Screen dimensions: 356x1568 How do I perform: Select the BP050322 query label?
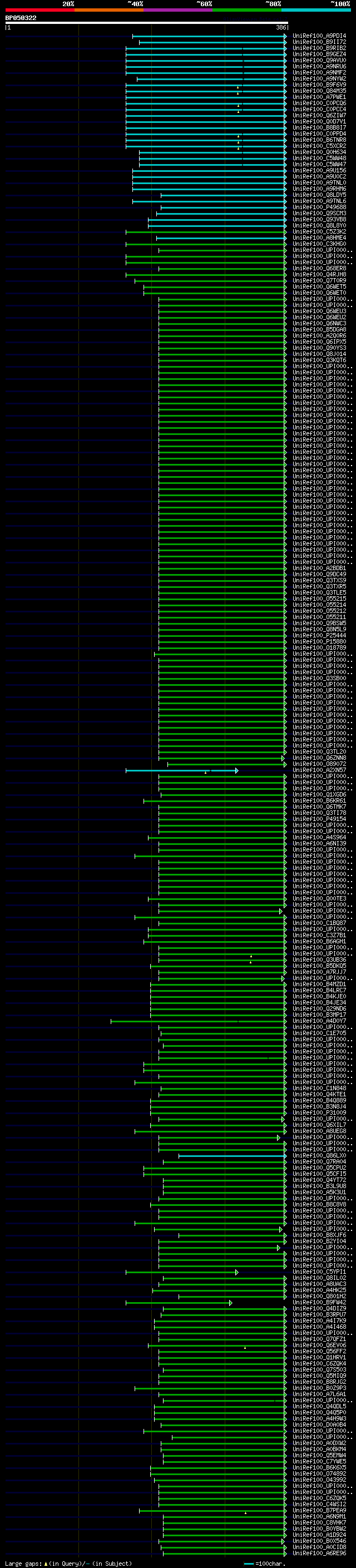coord(21,18)
